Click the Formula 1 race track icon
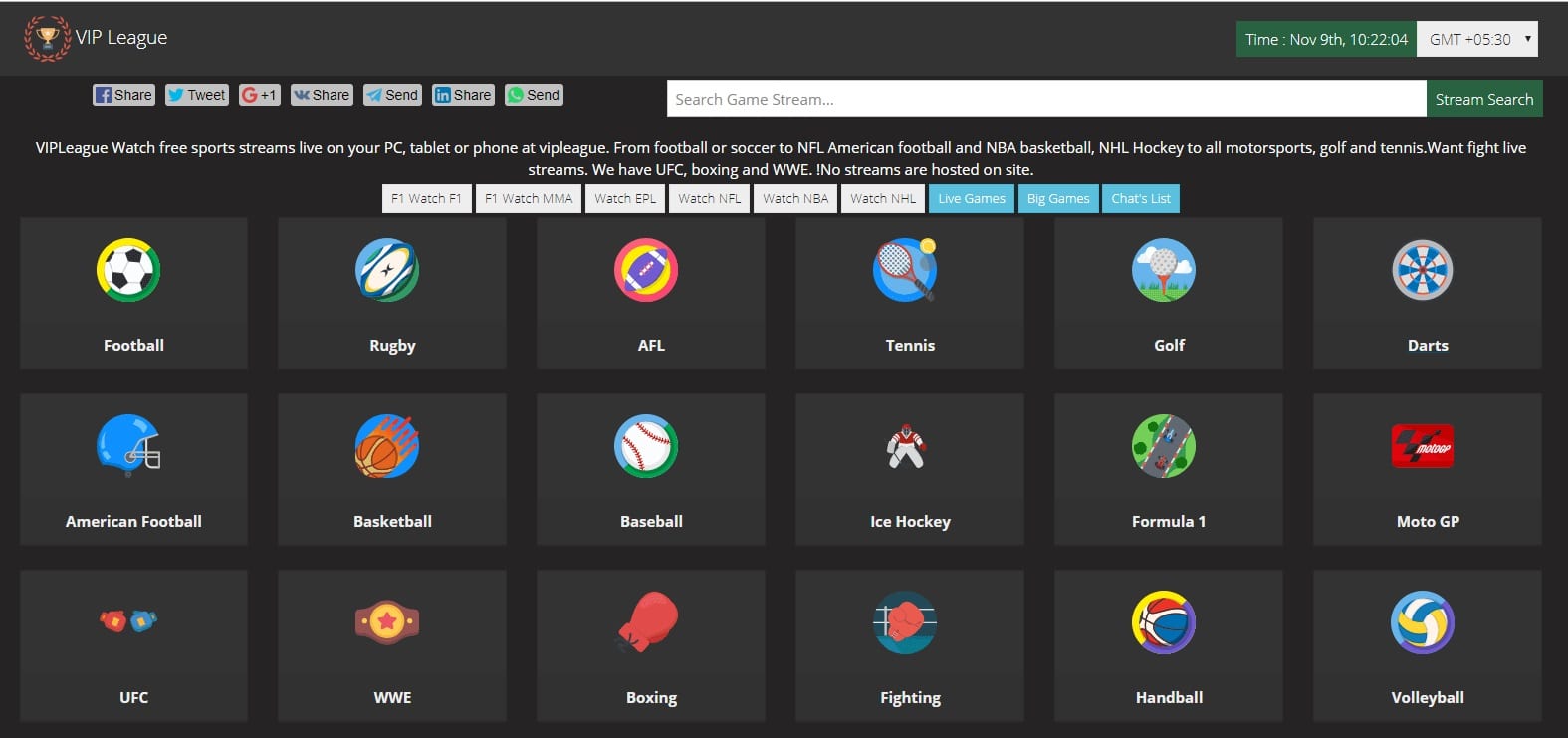The height and width of the screenshot is (738, 1568). (1164, 446)
